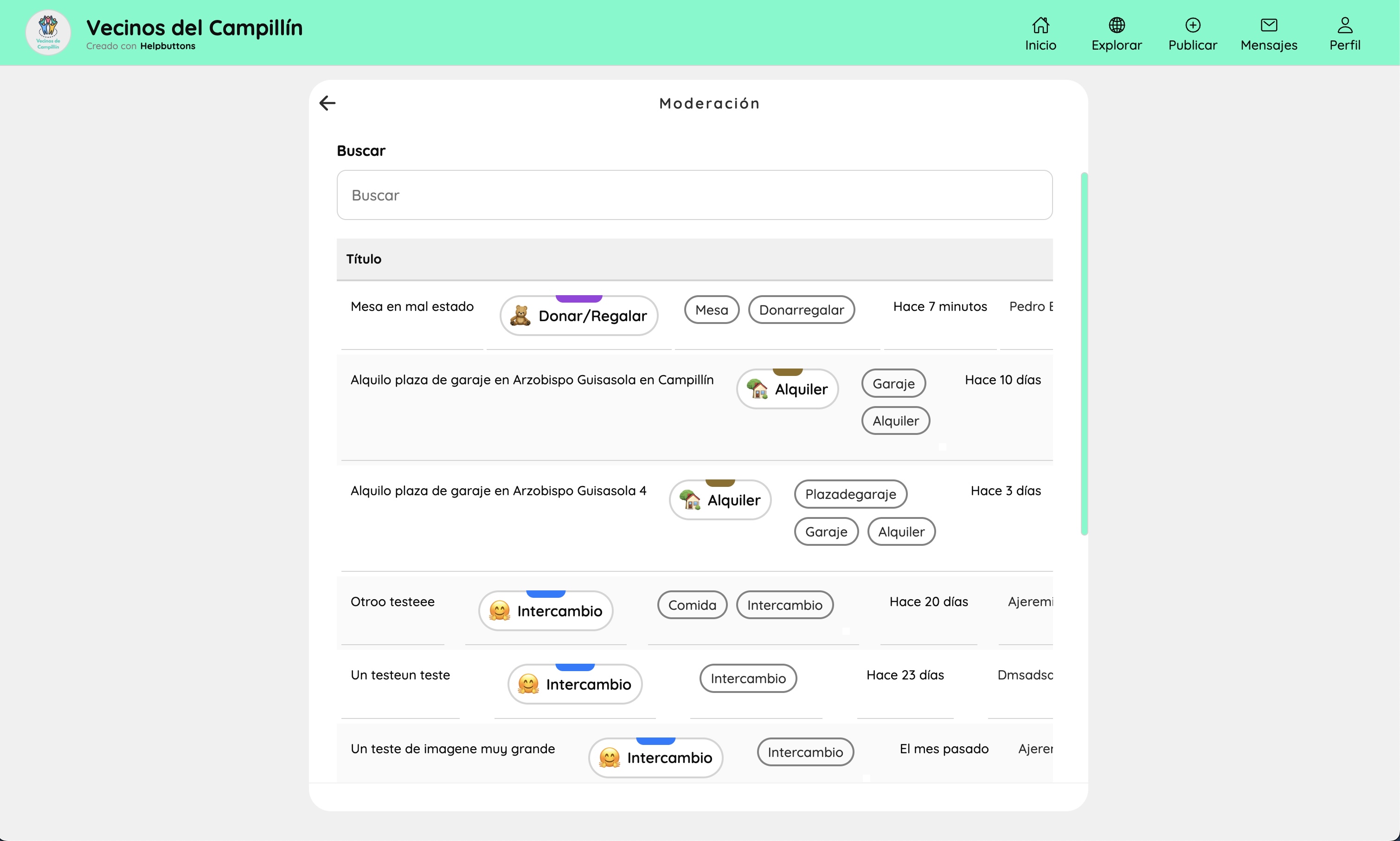
Task: Click the Plazadegaraje tag
Action: (851, 494)
